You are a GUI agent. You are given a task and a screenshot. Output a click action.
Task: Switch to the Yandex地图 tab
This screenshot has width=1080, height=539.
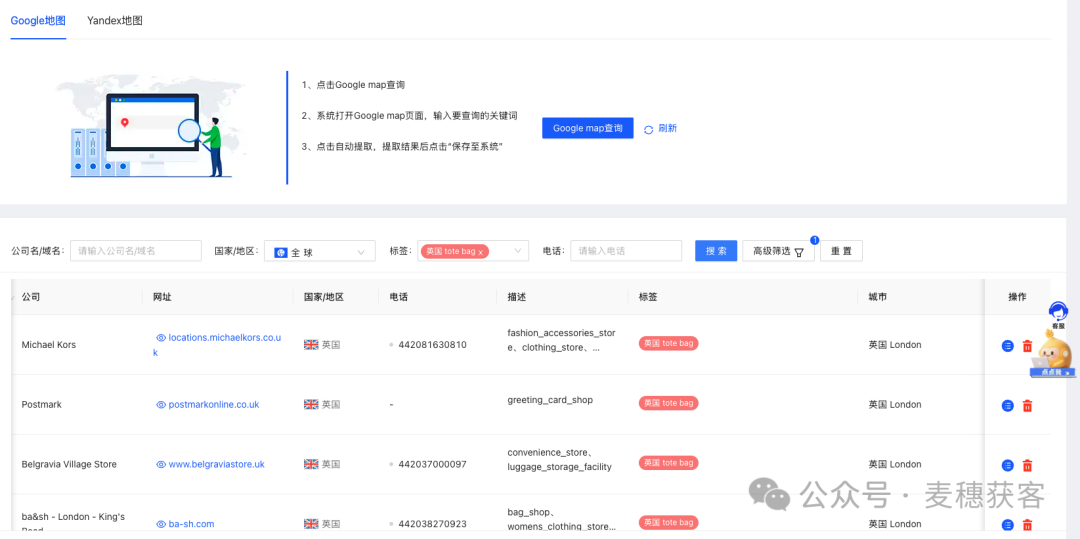(x=114, y=20)
